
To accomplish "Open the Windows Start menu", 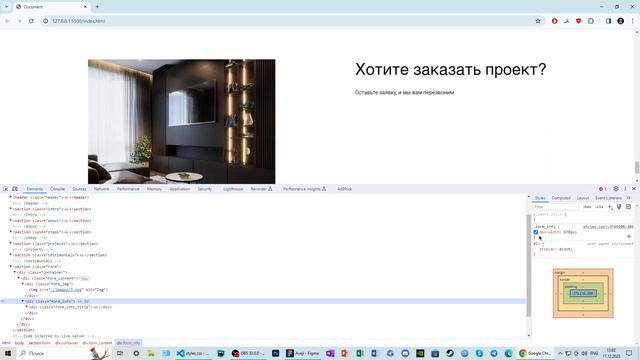I will coord(7,353).
